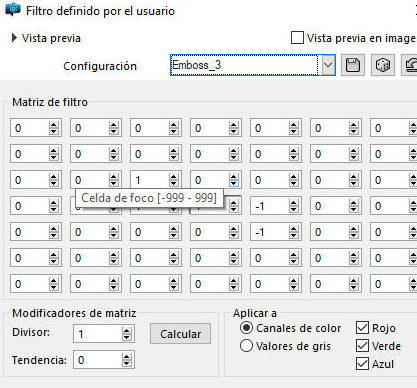This screenshot has height=388, width=417.
Task: Increase the first matrix cell with its spinner
Action: [53, 124]
